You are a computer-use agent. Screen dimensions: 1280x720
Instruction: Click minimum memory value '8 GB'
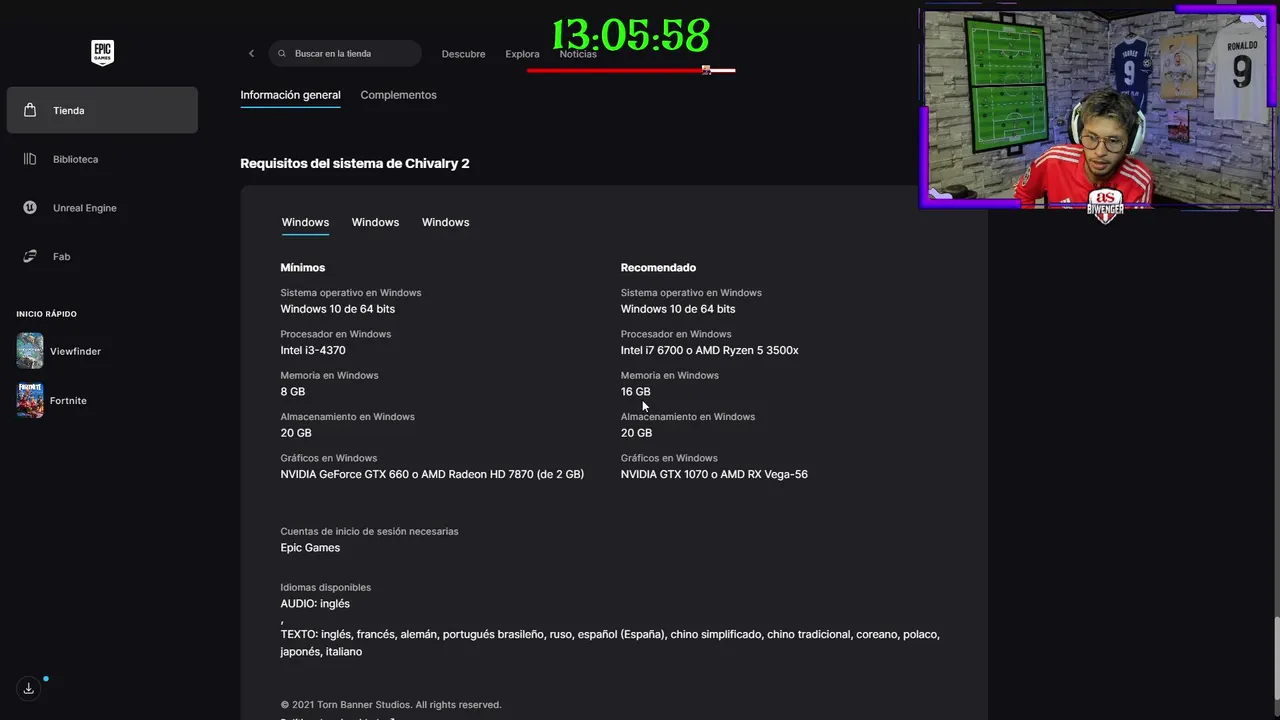pyautogui.click(x=293, y=391)
